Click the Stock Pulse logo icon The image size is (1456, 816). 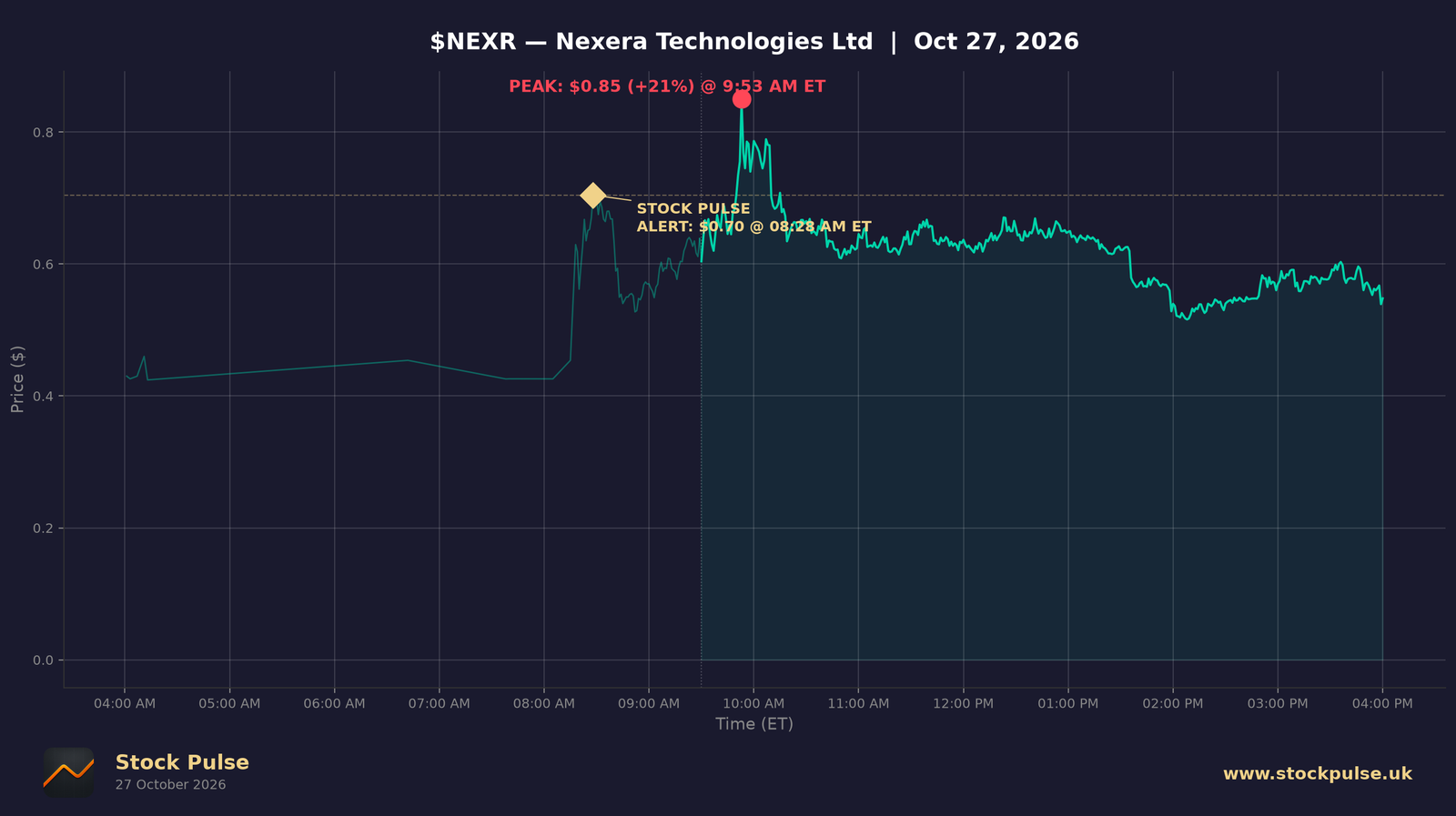coord(68,773)
